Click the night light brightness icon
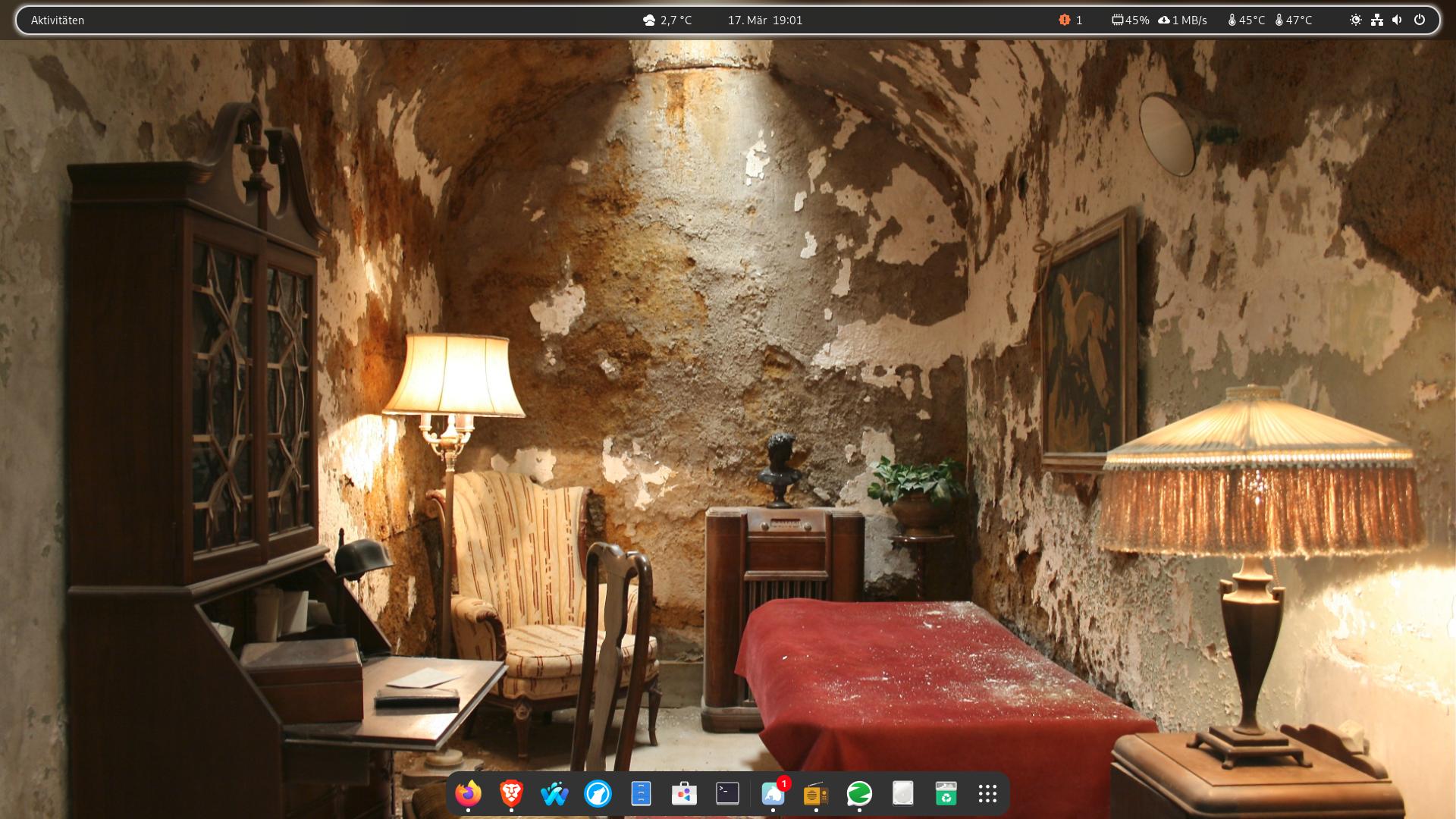This screenshot has width=1456, height=819. tap(1355, 20)
